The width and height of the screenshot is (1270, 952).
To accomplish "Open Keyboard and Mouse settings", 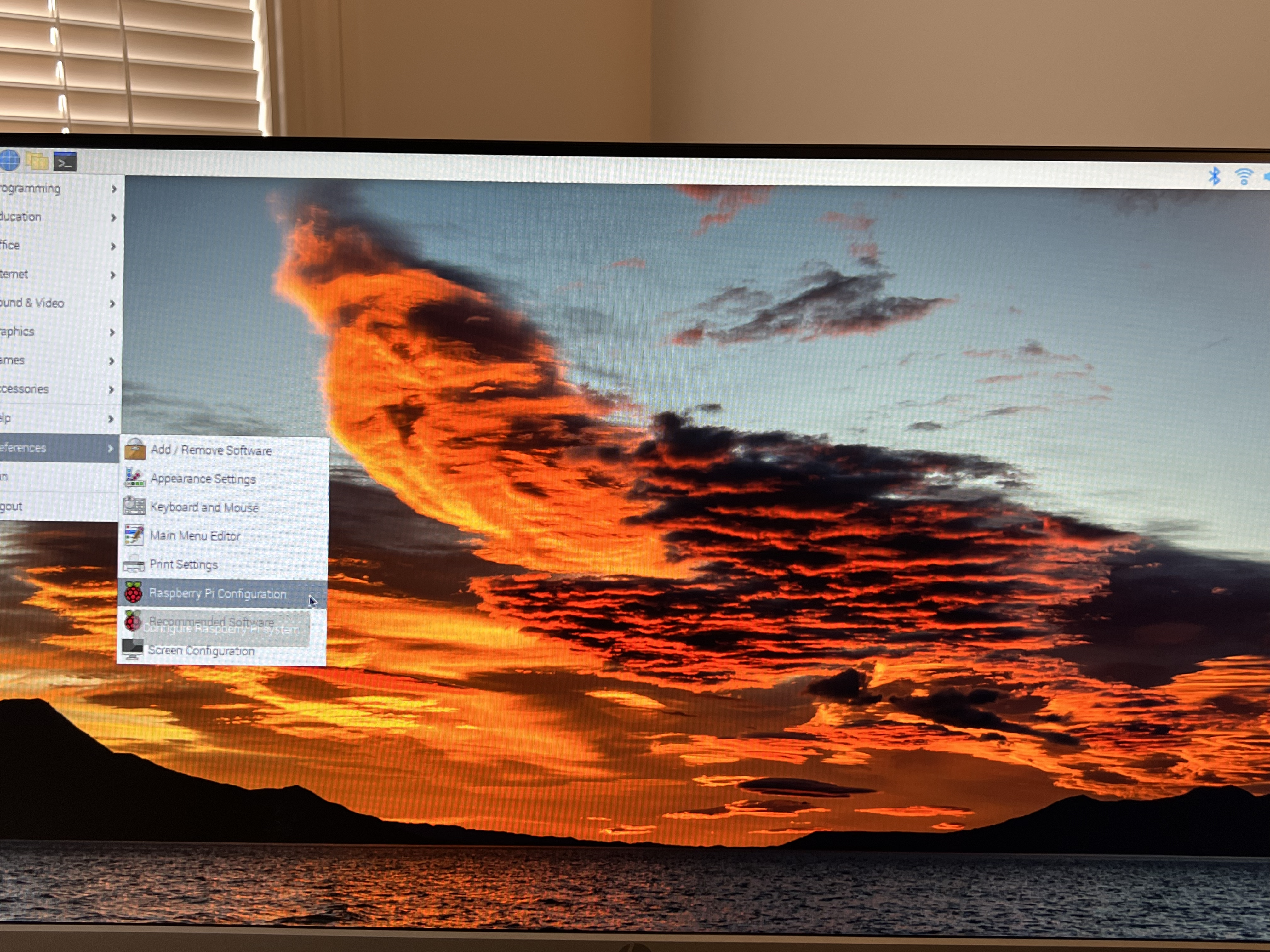I will point(204,507).
